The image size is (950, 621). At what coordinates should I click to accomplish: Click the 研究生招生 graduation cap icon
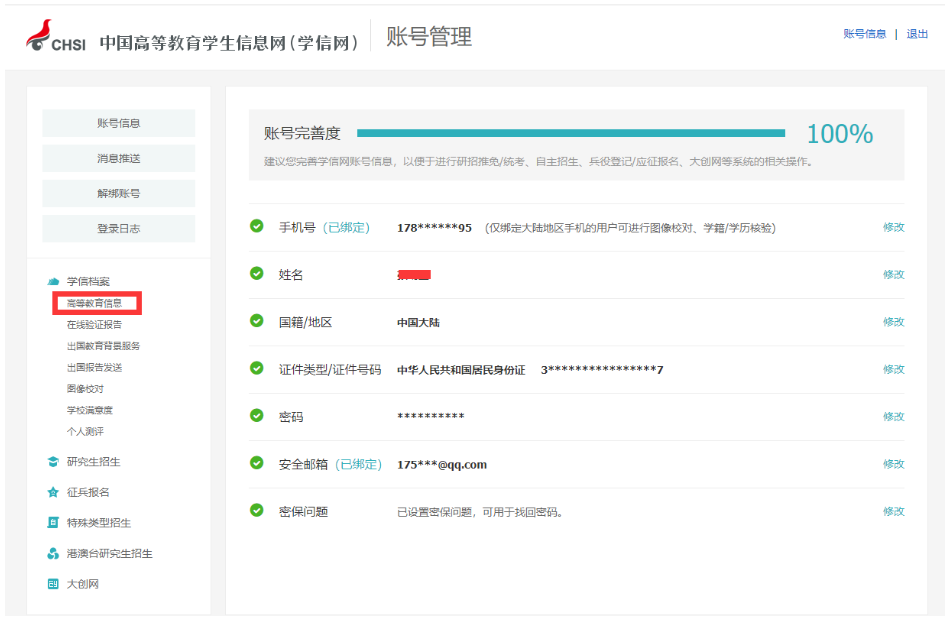click(53, 462)
